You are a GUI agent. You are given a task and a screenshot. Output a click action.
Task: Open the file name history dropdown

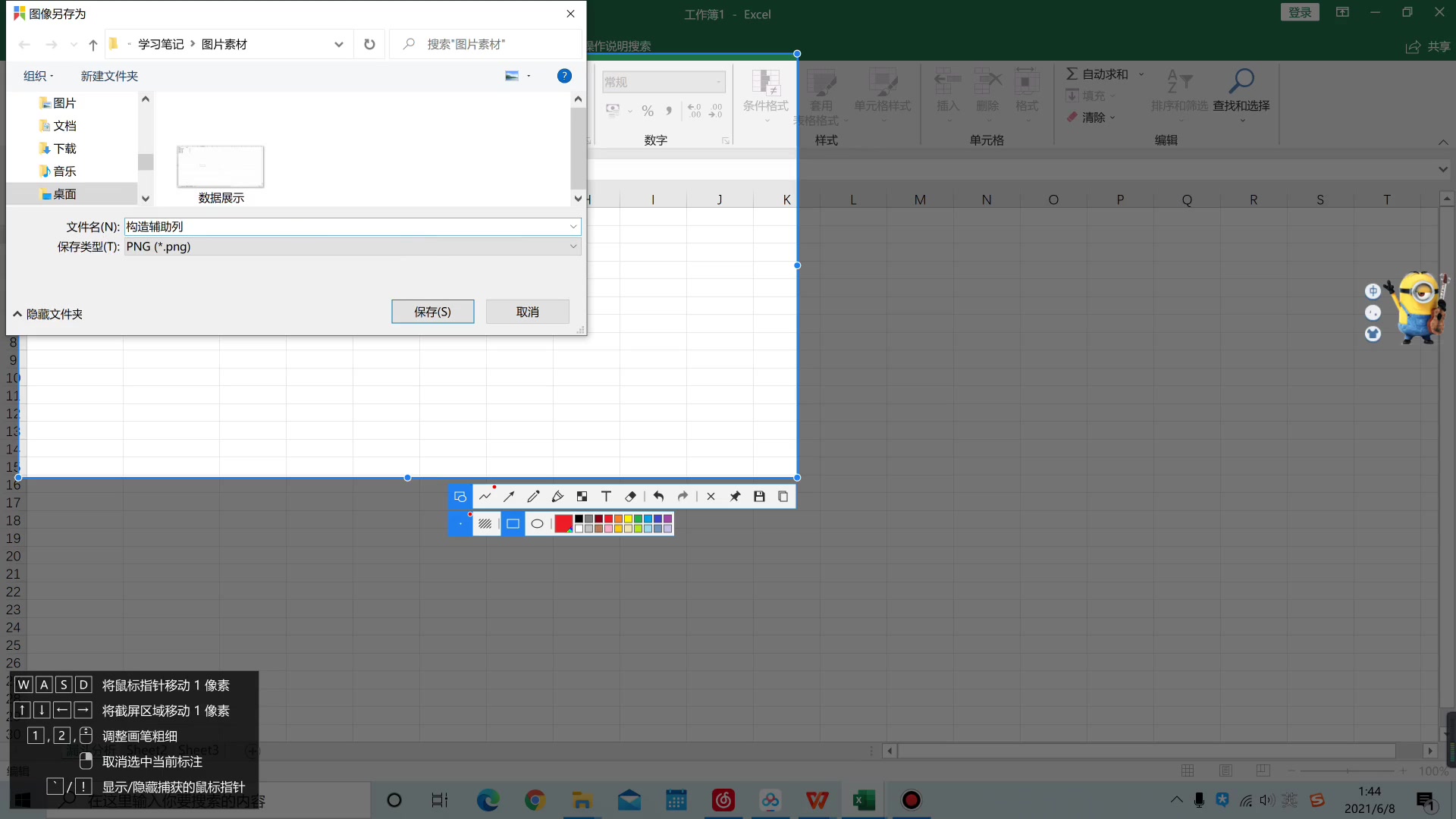(x=573, y=227)
